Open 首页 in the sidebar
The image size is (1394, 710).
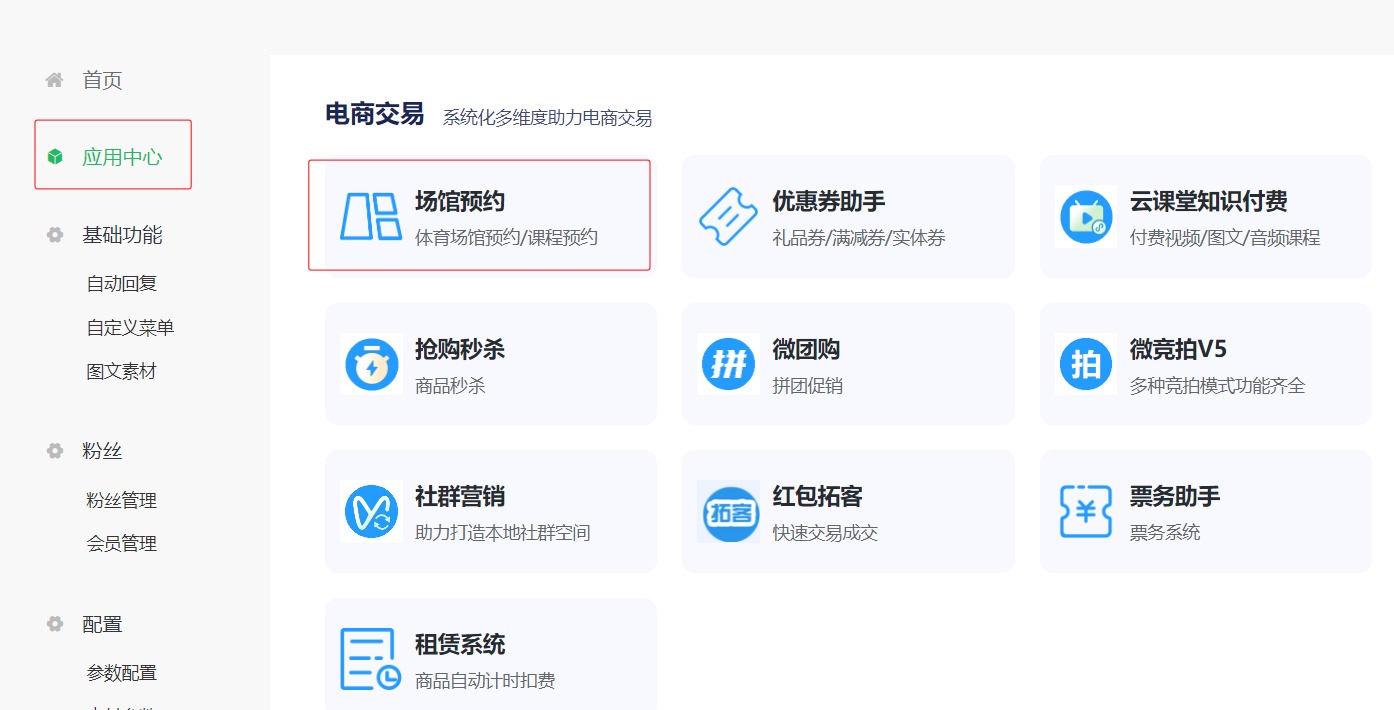click(x=102, y=80)
